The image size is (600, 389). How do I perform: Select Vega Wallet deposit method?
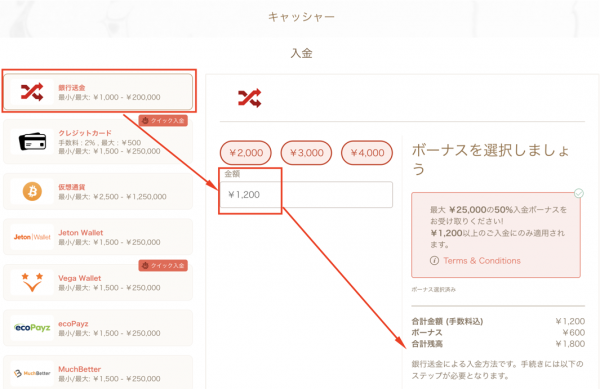[98, 282]
